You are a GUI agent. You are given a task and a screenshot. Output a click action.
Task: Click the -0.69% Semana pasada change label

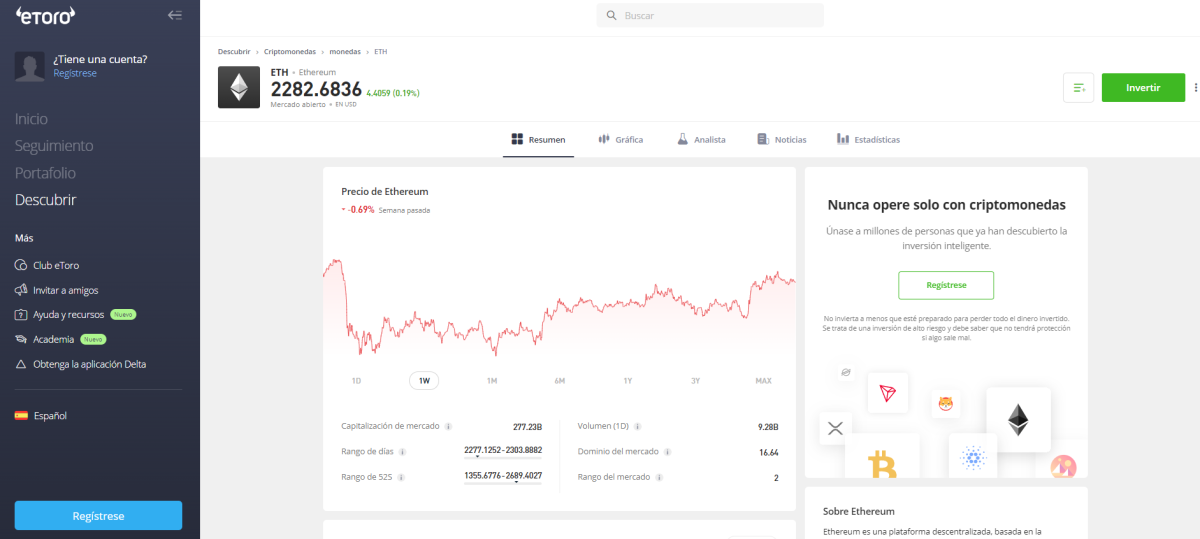pyautogui.click(x=386, y=210)
